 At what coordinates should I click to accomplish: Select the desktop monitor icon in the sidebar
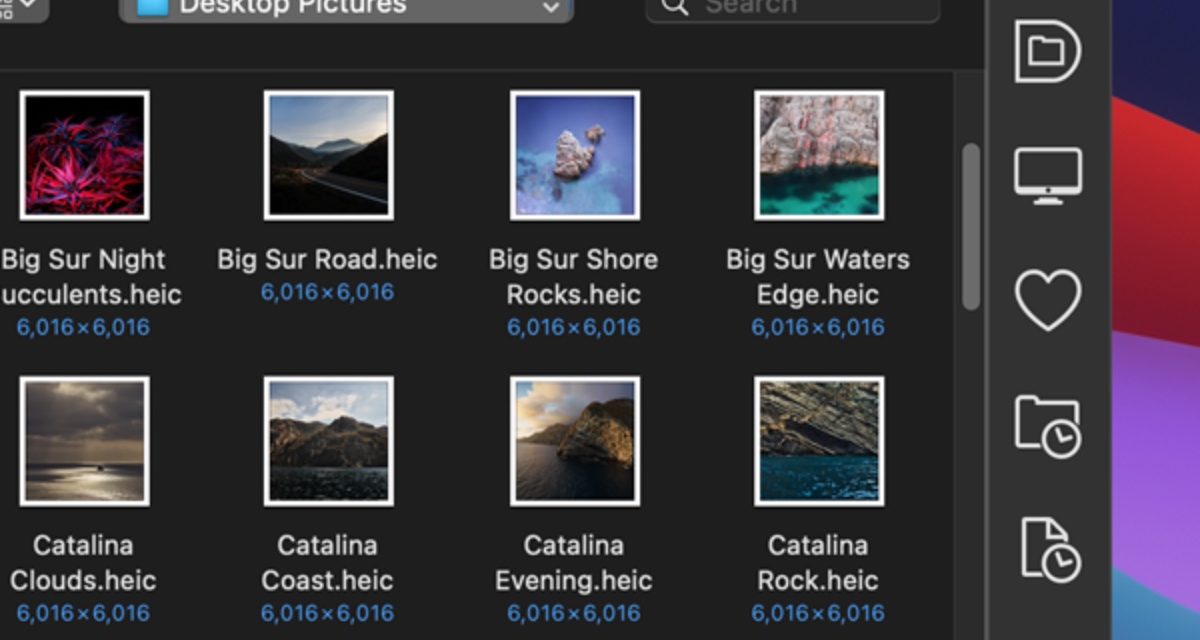click(1047, 176)
